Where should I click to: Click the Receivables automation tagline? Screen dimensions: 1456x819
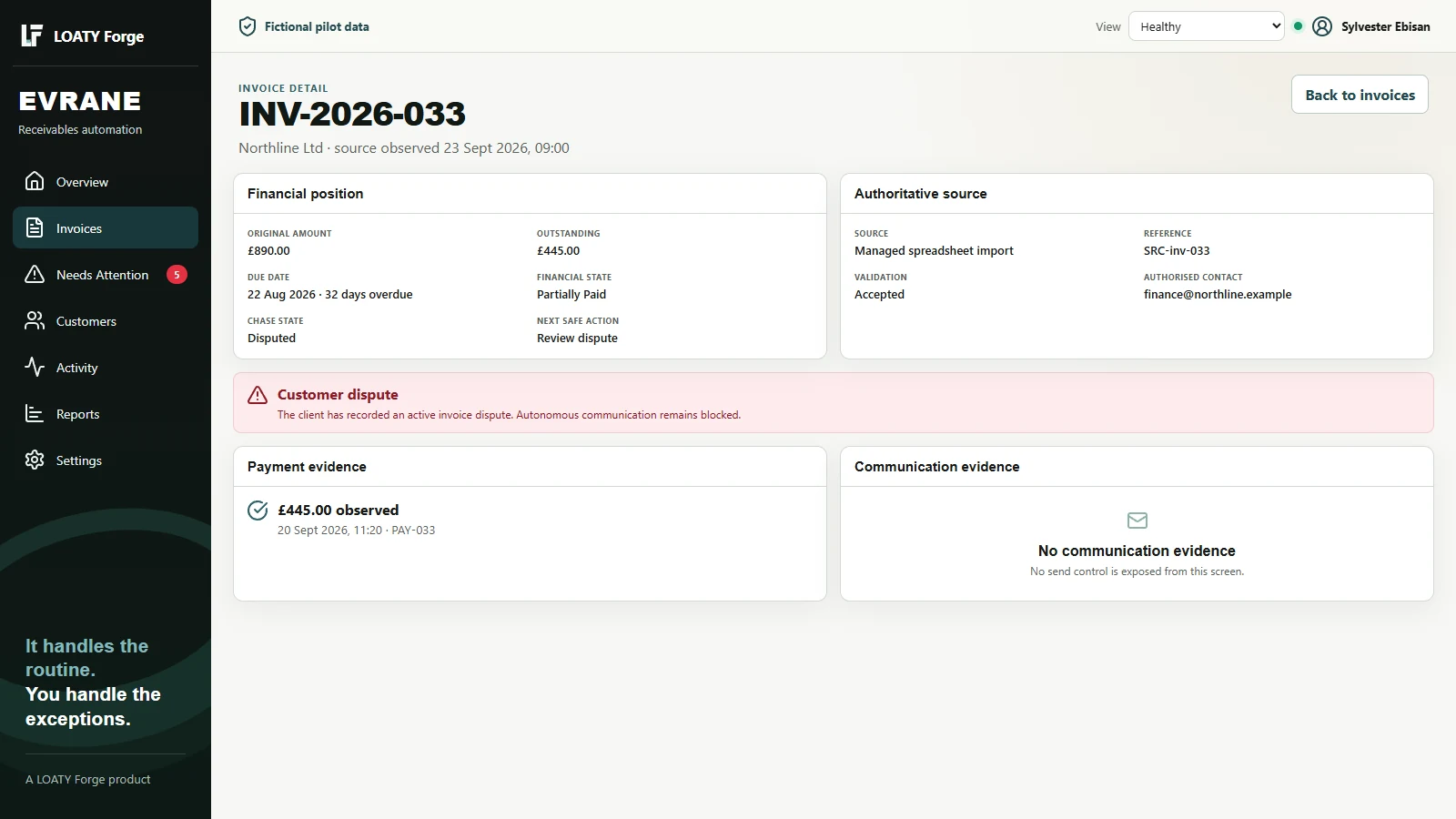coord(80,130)
